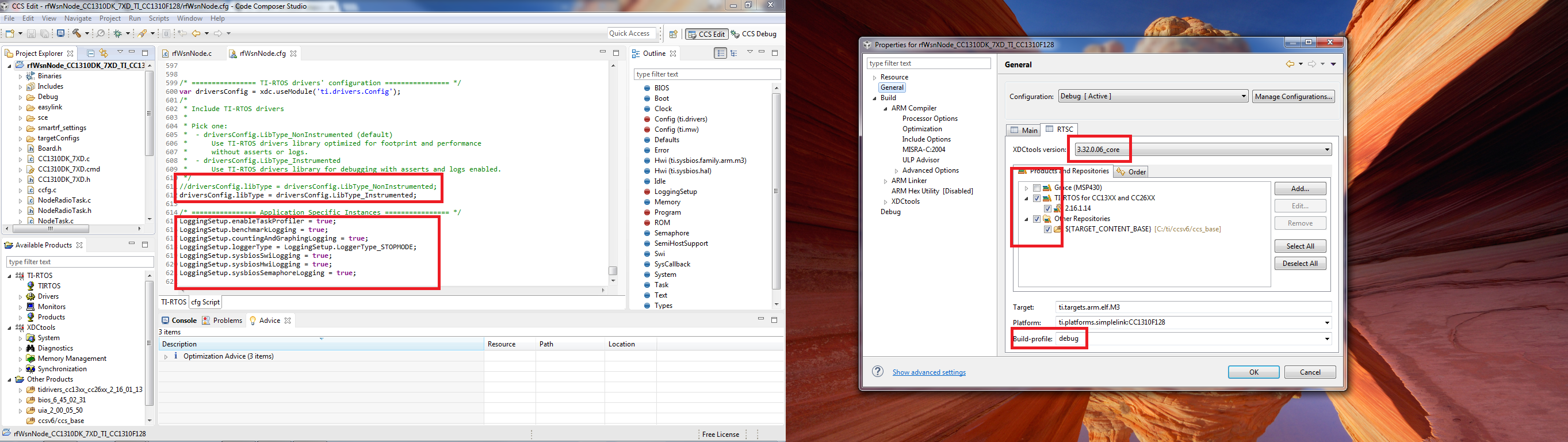Expand the Binaries folder in Project Explorer

pyautogui.click(x=20, y=77)
